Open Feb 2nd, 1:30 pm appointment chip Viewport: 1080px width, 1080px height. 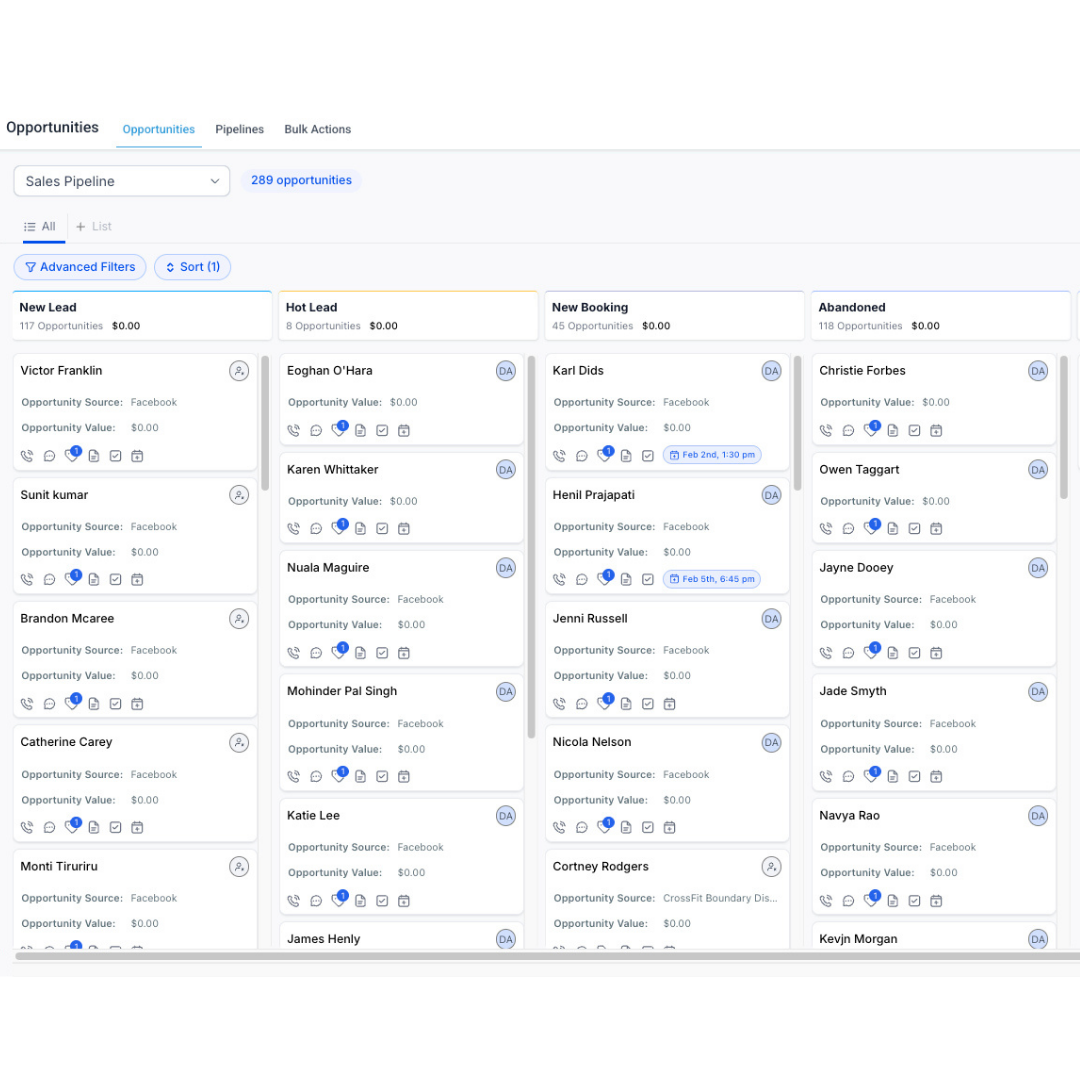click(x=712, y=455)
